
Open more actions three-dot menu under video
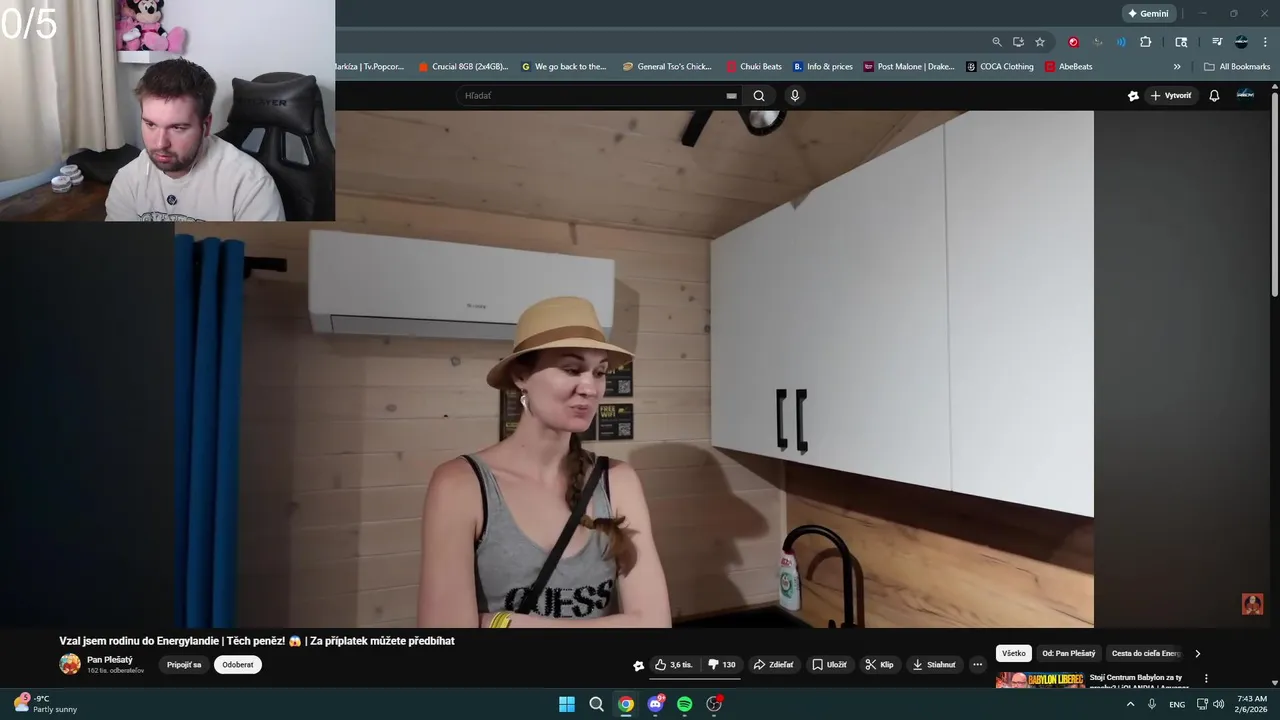click(978, 665)
